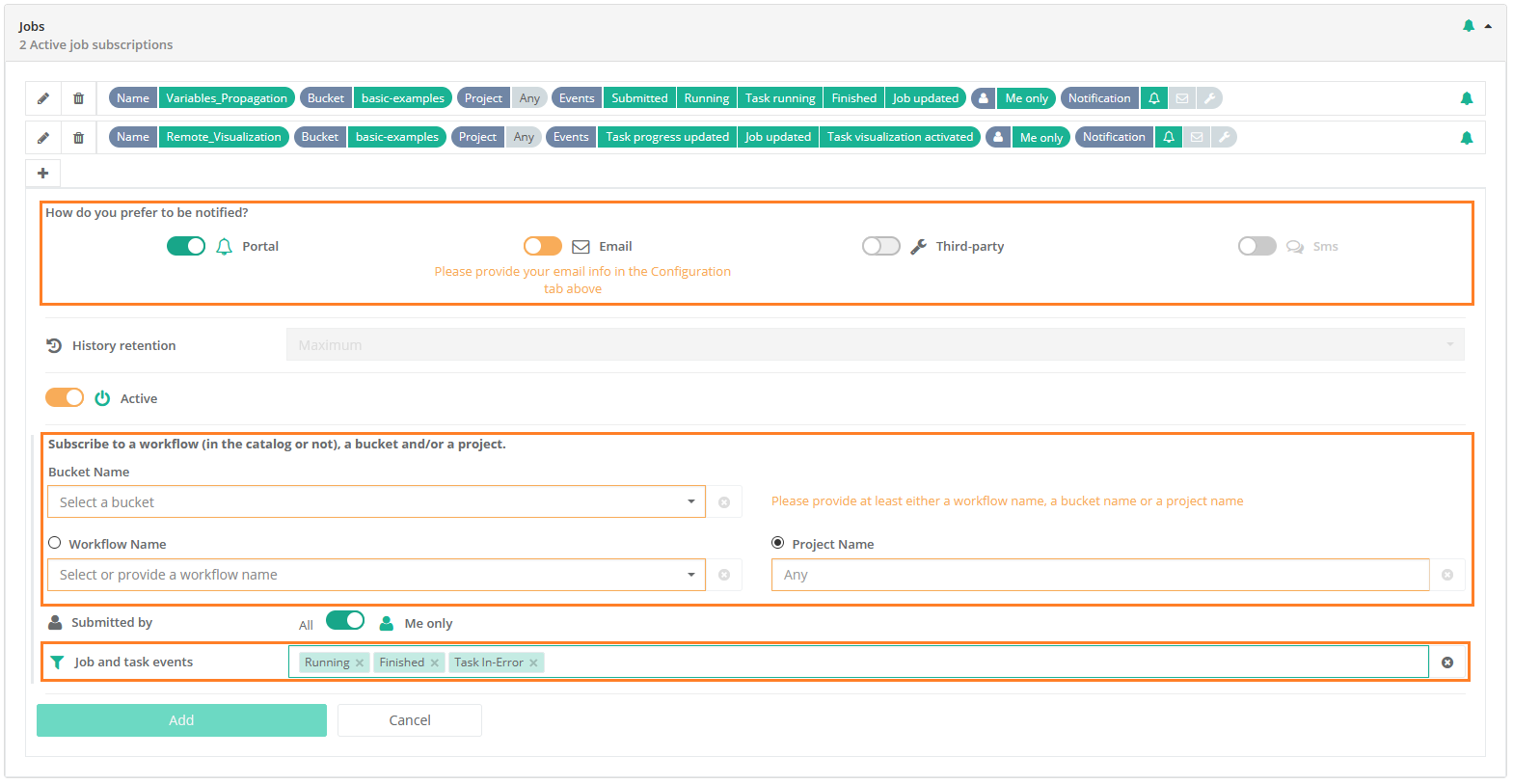1513x784 pixels.
Task: Click the speech-bubble icon beside Sms
Action: [1295, 247]
